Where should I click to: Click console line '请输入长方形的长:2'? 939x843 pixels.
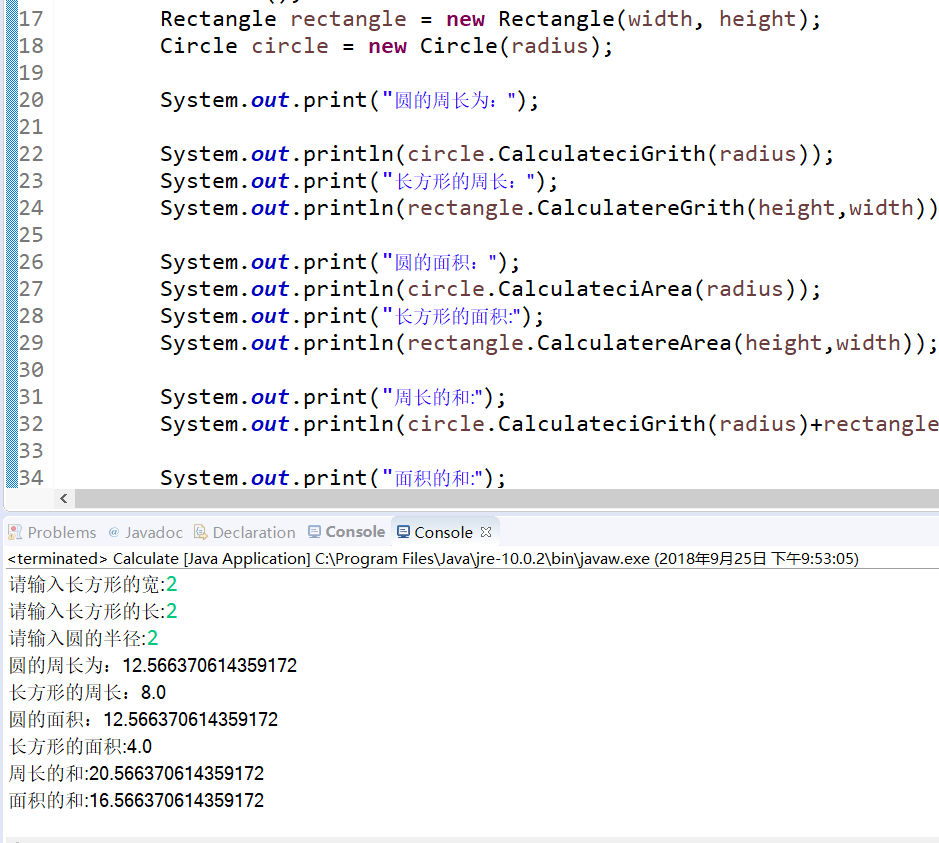click(x=93, y=611)
